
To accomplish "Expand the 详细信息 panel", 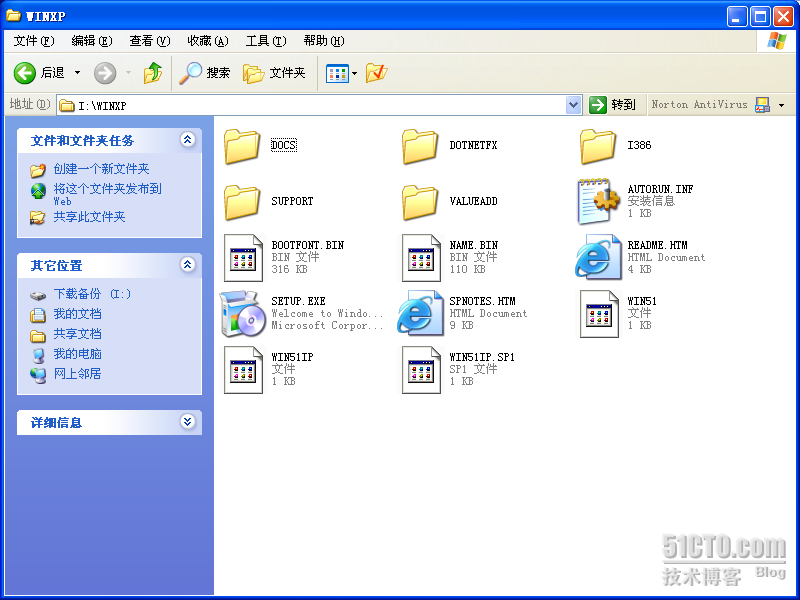I will (188, 421).
